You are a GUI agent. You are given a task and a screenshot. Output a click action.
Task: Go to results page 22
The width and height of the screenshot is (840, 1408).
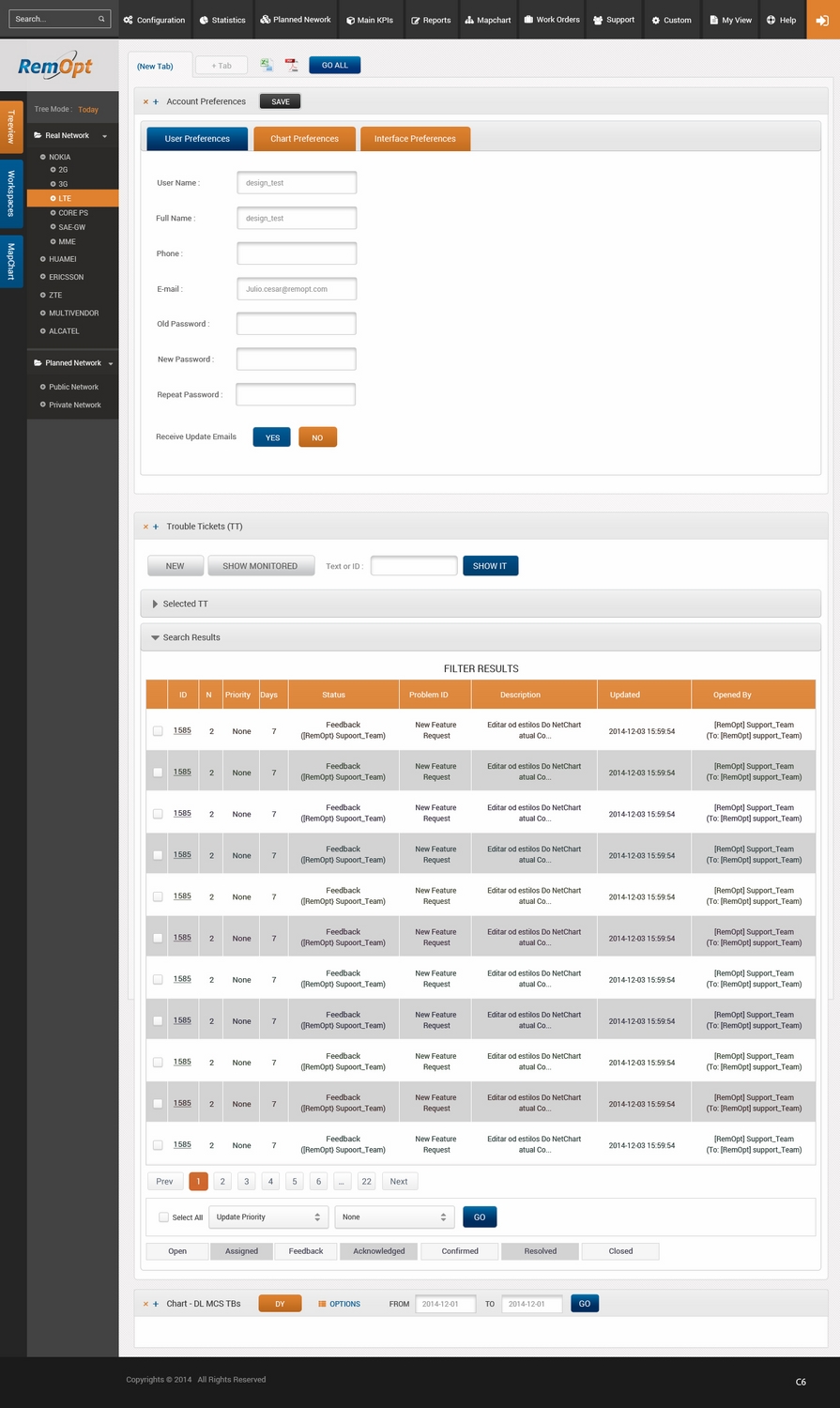(366, 1182)
